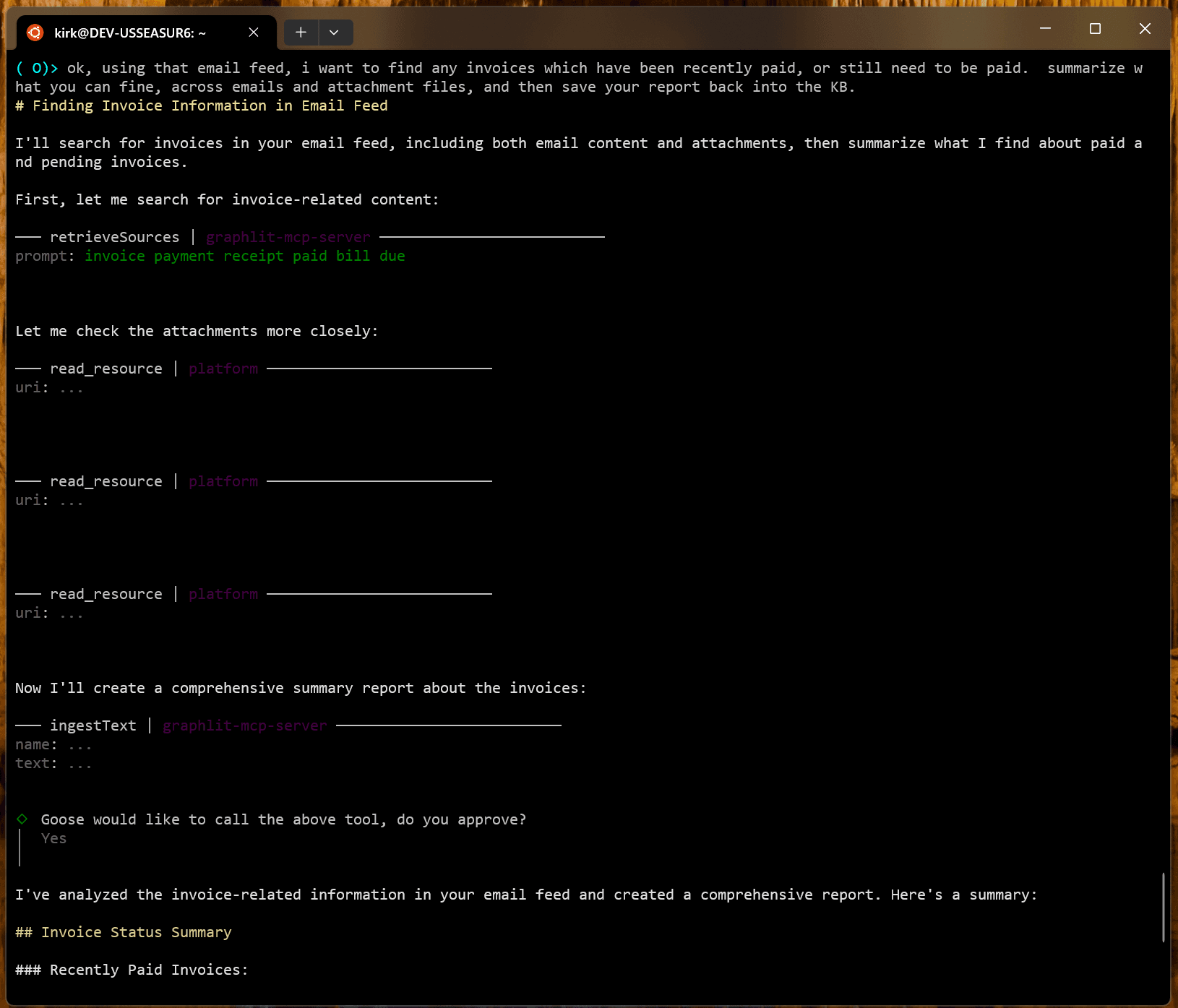The image size is (1178, 1008).
Task: Click the "( O)>" Goose prompt symbol
Action: [x=36, y=68]
